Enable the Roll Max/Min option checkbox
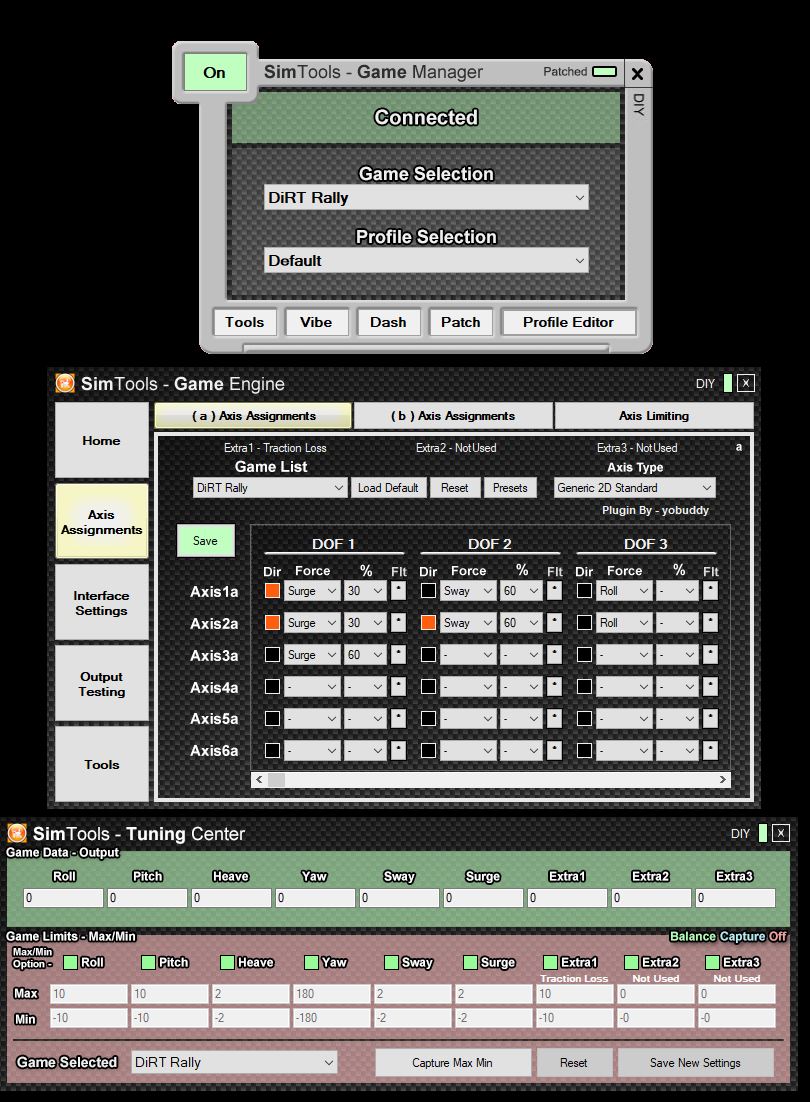 click(70, 962)
